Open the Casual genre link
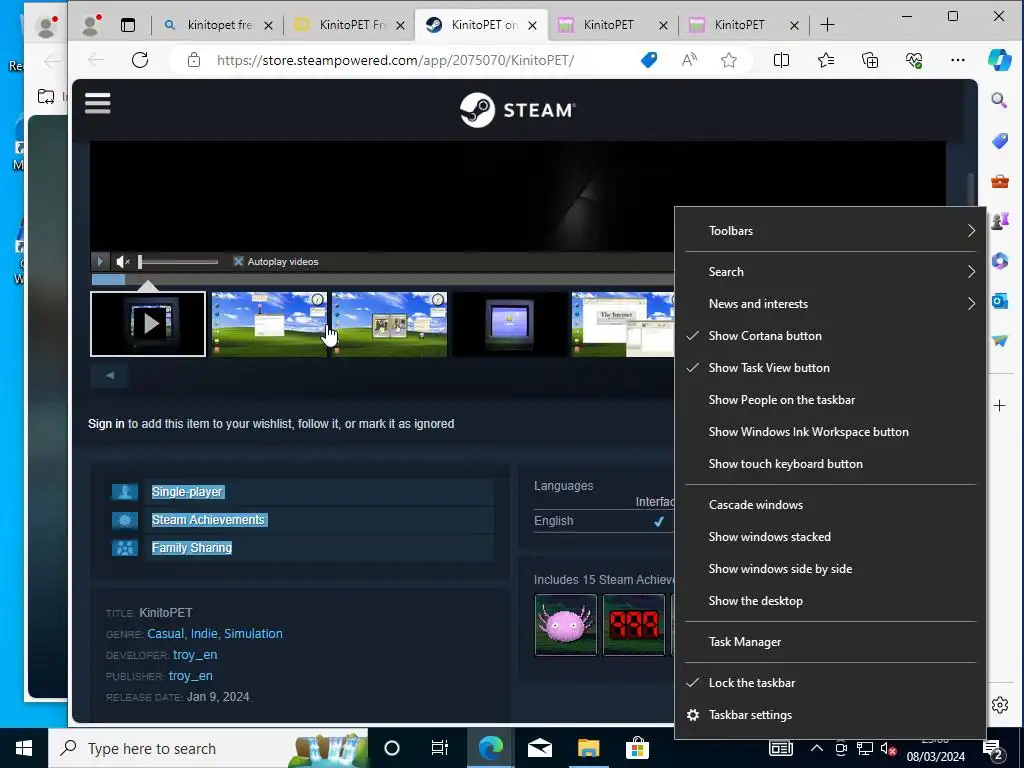1024x768 pixels. pyautogui.click(x=165, y=633)
